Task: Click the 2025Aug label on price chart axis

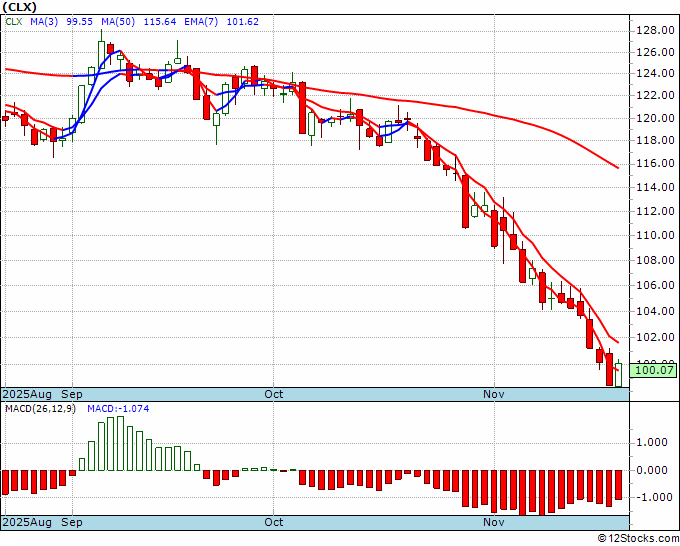Action: click(x=27, y=394)
